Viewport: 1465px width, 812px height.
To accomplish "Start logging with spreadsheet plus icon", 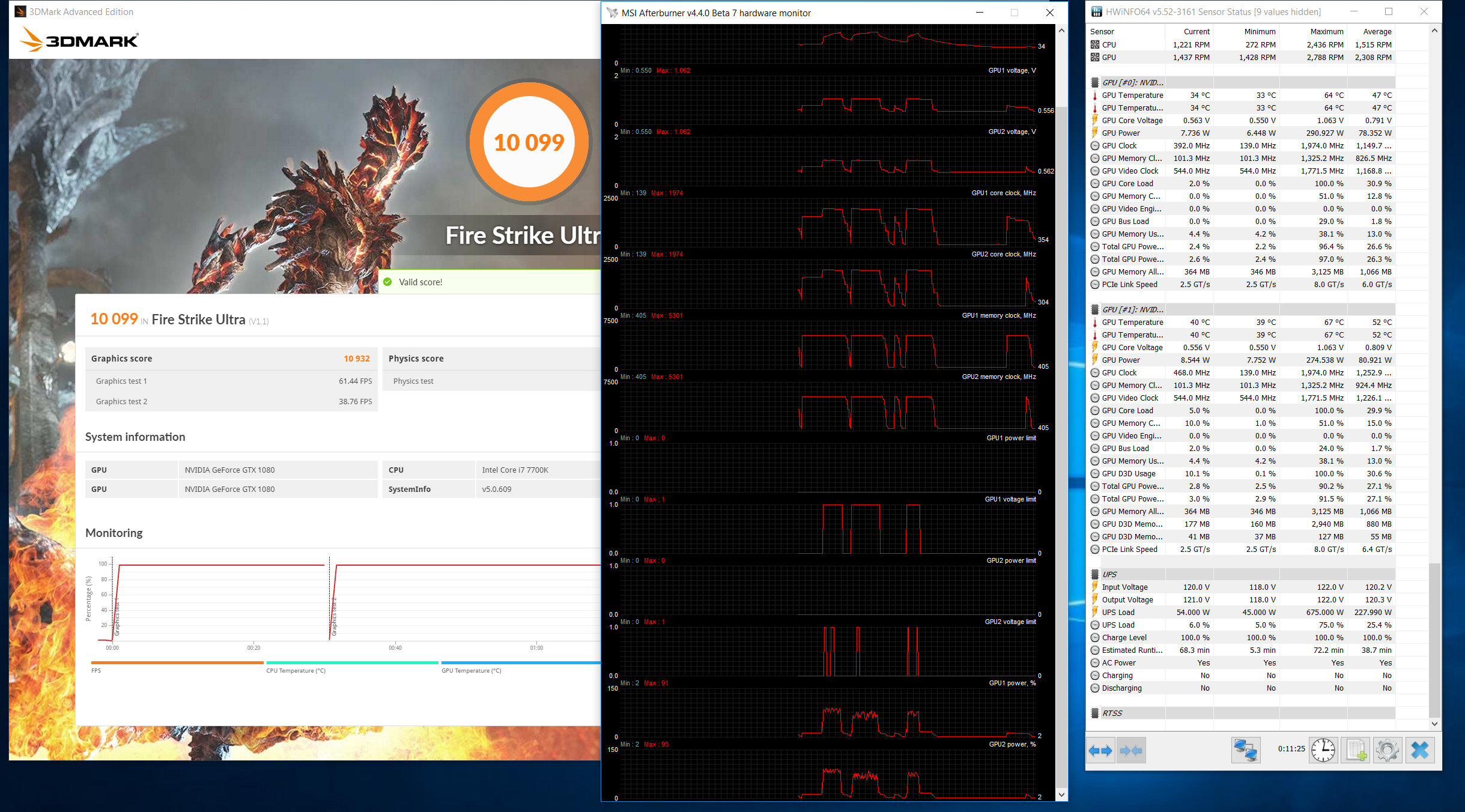I will pos(1356,750).
